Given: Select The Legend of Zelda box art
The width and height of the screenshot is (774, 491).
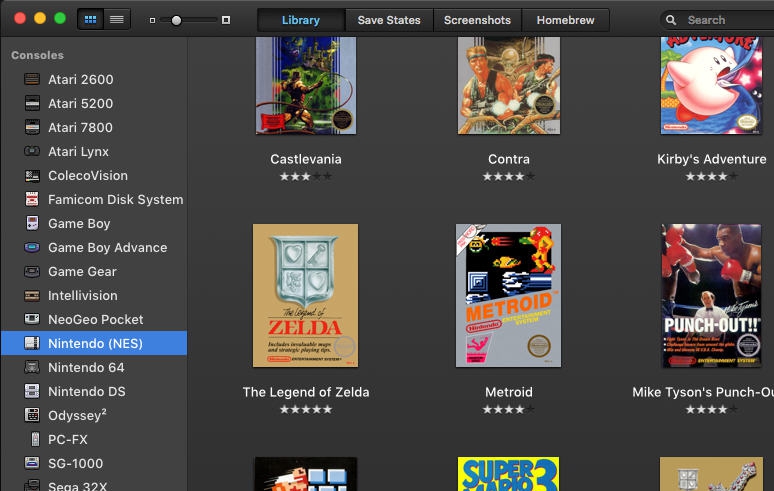Looking at the screenshot, I should [305, 296].
